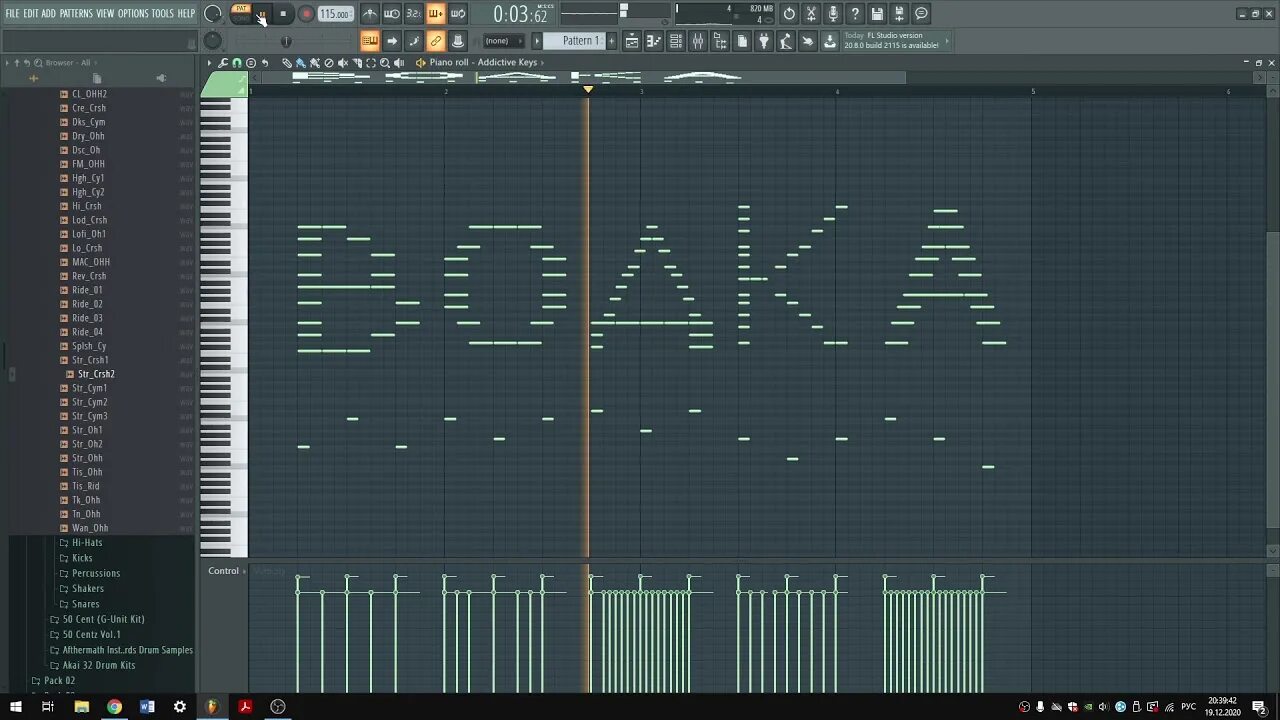Show the Channel rack from toolbar
This screenshot has width=1280, height=720.
coord(675,41)
